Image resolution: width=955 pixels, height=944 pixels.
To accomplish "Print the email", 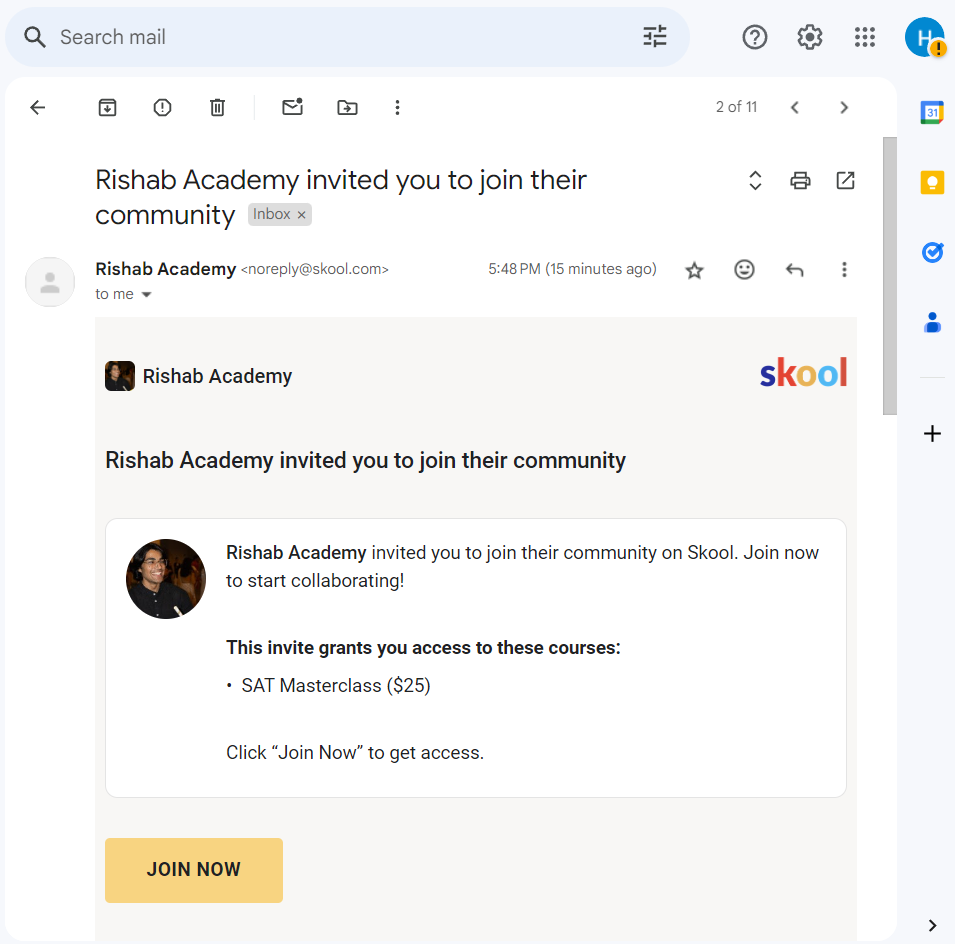I will click(x=800, y=180).
